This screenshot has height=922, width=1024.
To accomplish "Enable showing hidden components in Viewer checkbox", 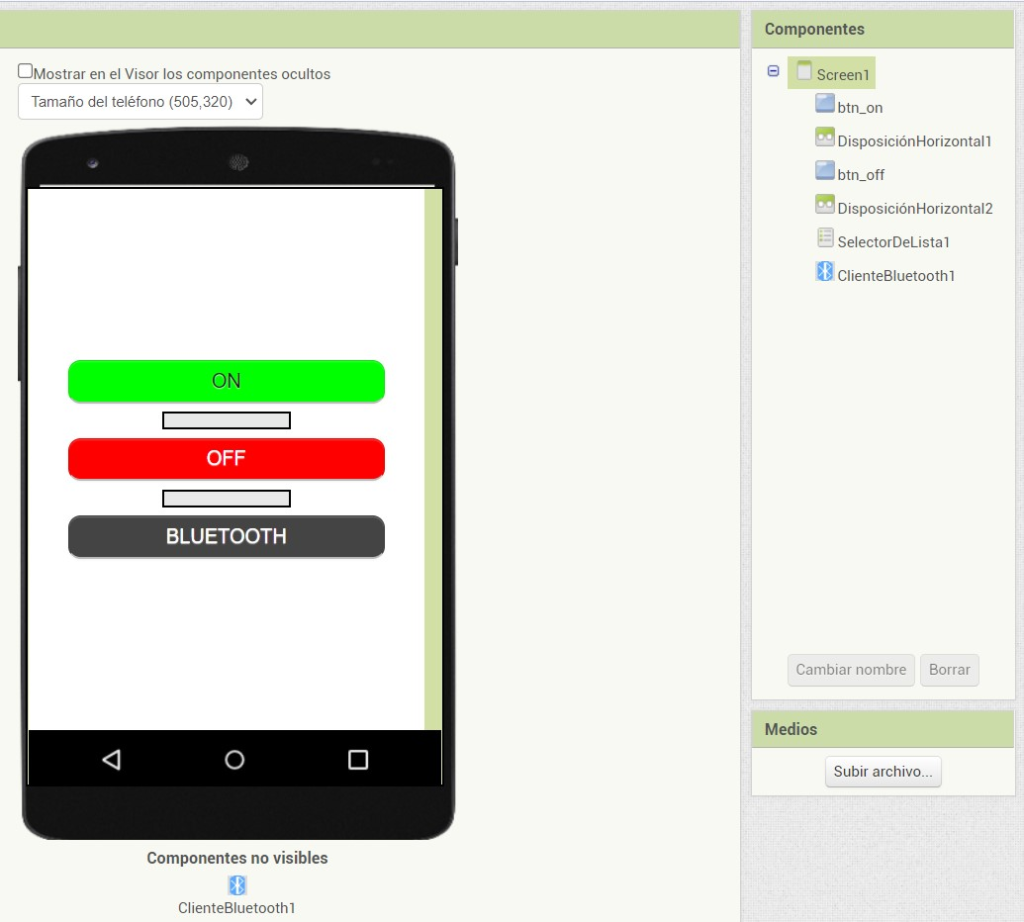I will (25, 71).
